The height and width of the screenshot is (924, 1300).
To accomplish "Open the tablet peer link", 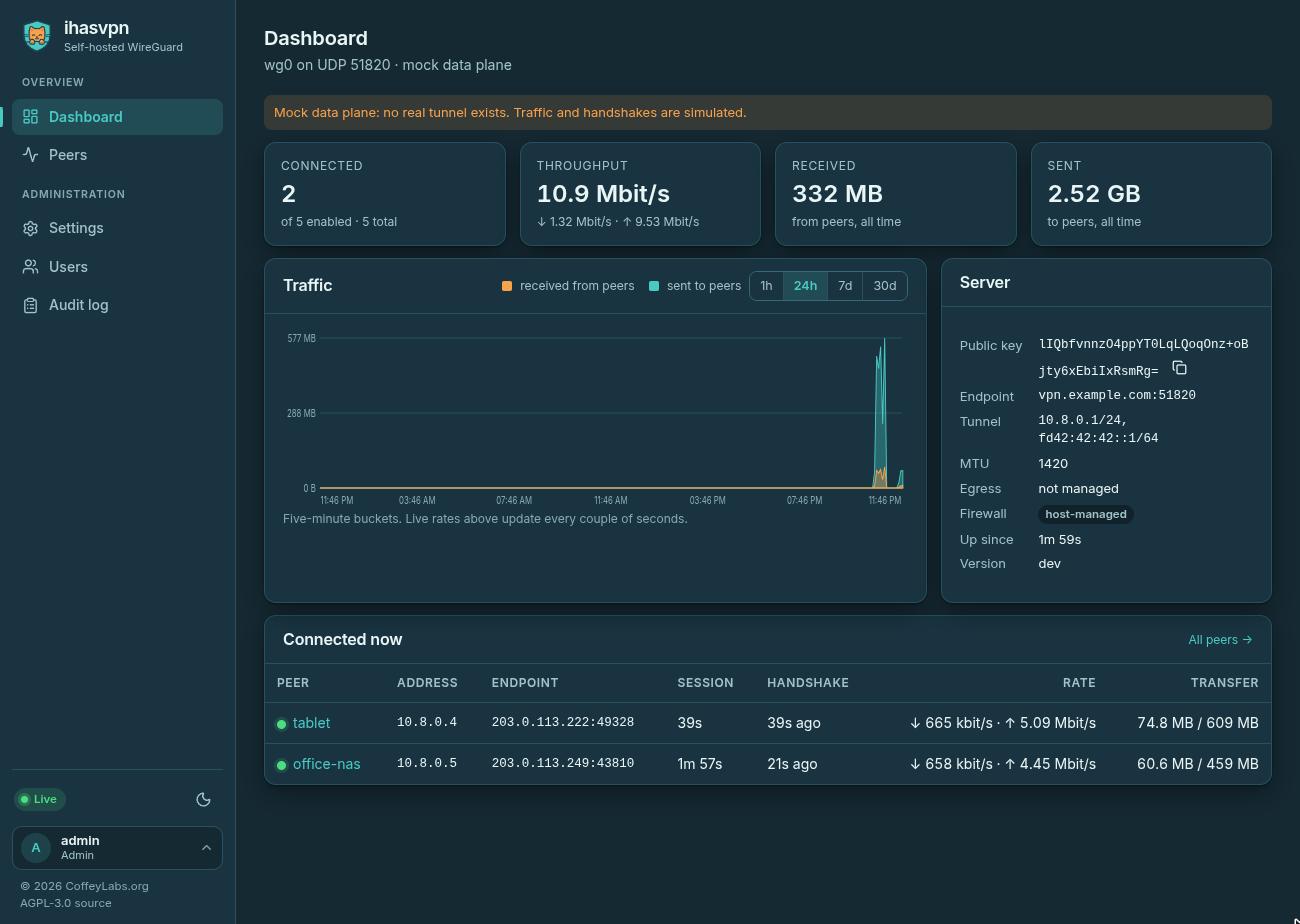I will tap(311, 723).
